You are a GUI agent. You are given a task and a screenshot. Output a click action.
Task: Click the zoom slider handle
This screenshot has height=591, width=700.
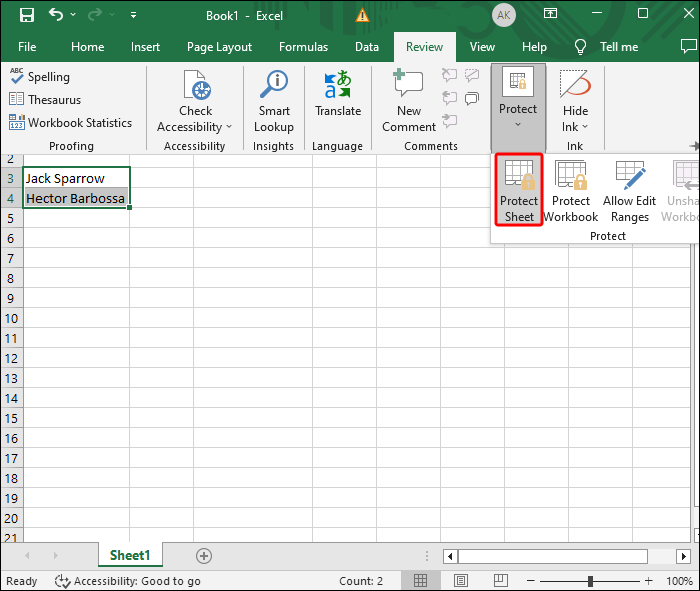pos(591,581)
